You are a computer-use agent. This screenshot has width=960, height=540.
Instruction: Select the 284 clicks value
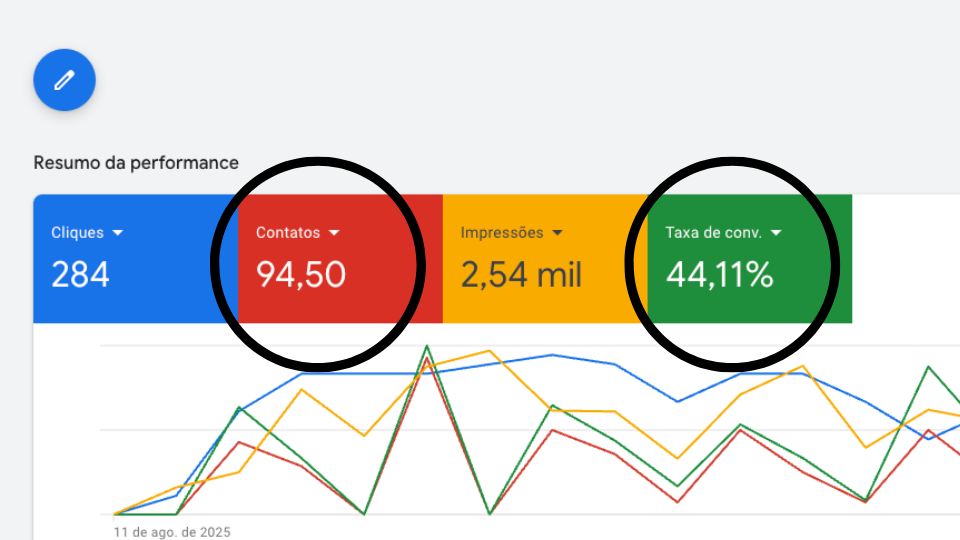click(80, 274)
